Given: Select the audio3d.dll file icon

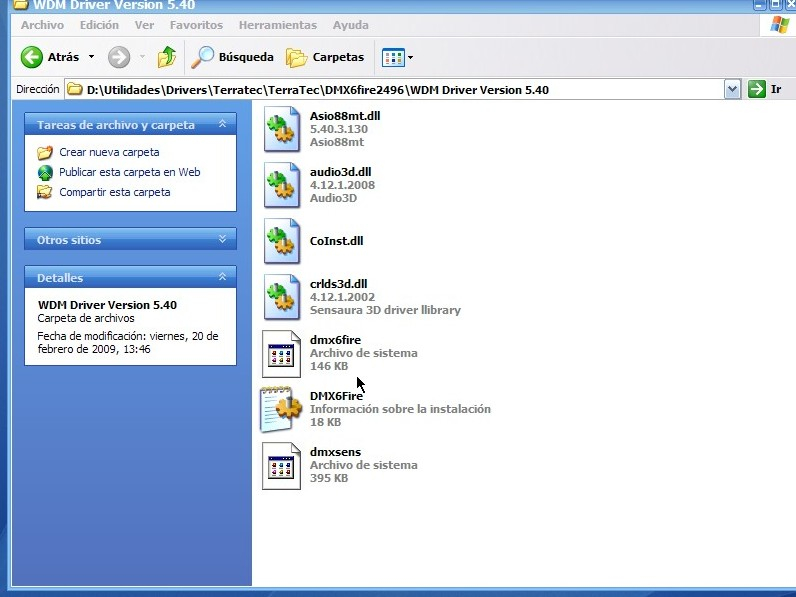Looking at the screenshot, I should (281, 185).
